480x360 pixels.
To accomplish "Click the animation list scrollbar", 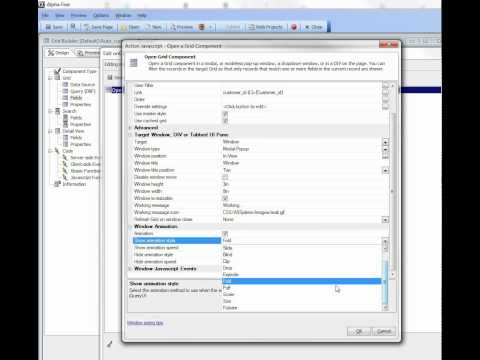I will [x=386, y=282].
